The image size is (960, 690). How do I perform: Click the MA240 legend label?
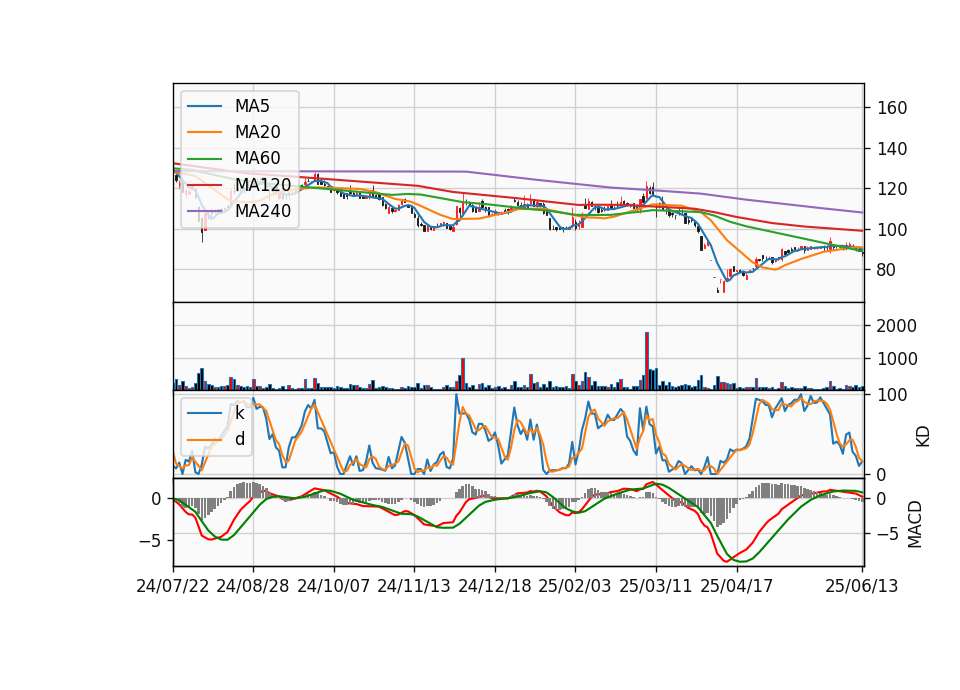(x=263, y=211)
